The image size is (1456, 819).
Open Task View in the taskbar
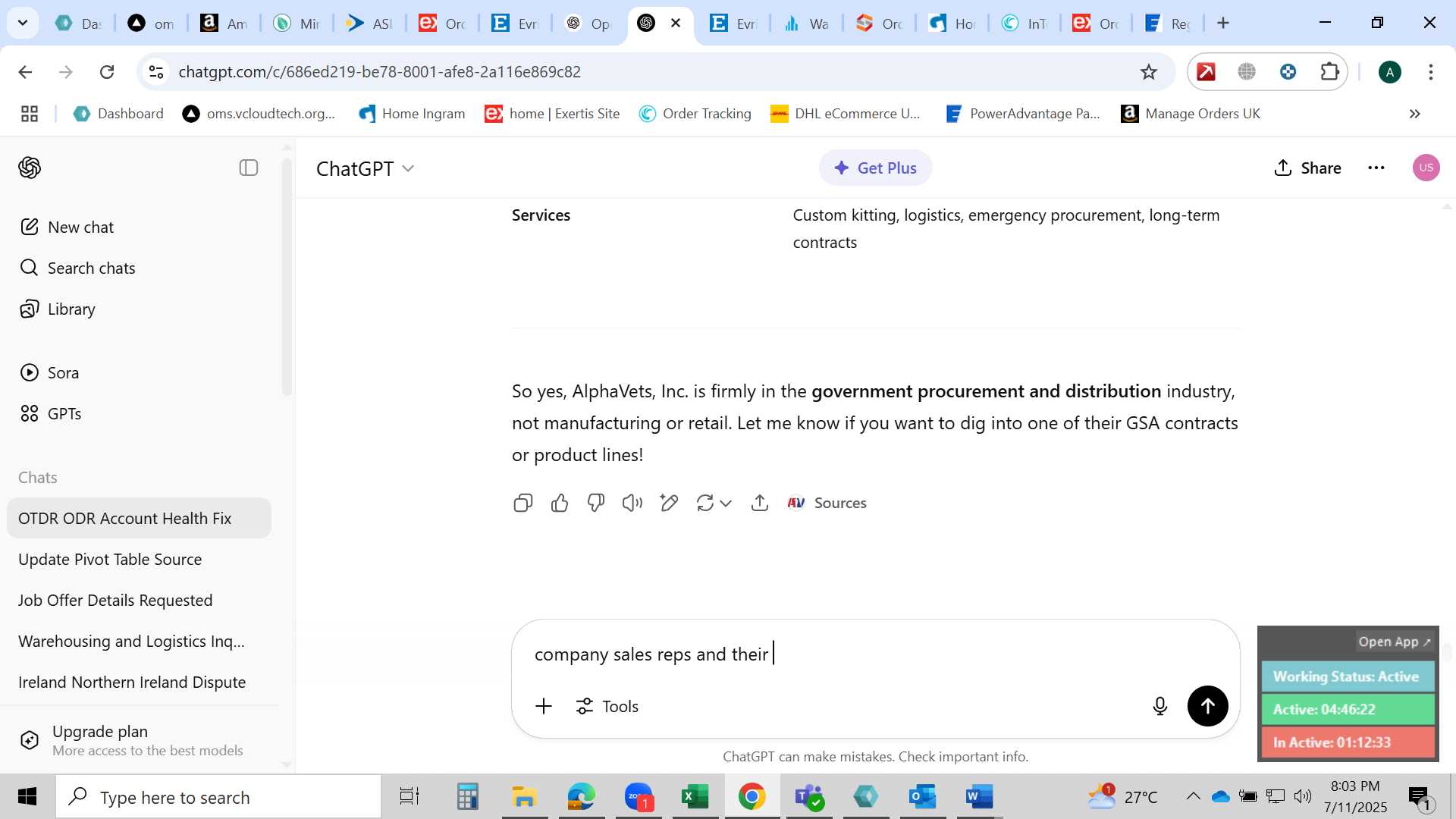click(x=409, y=797)
